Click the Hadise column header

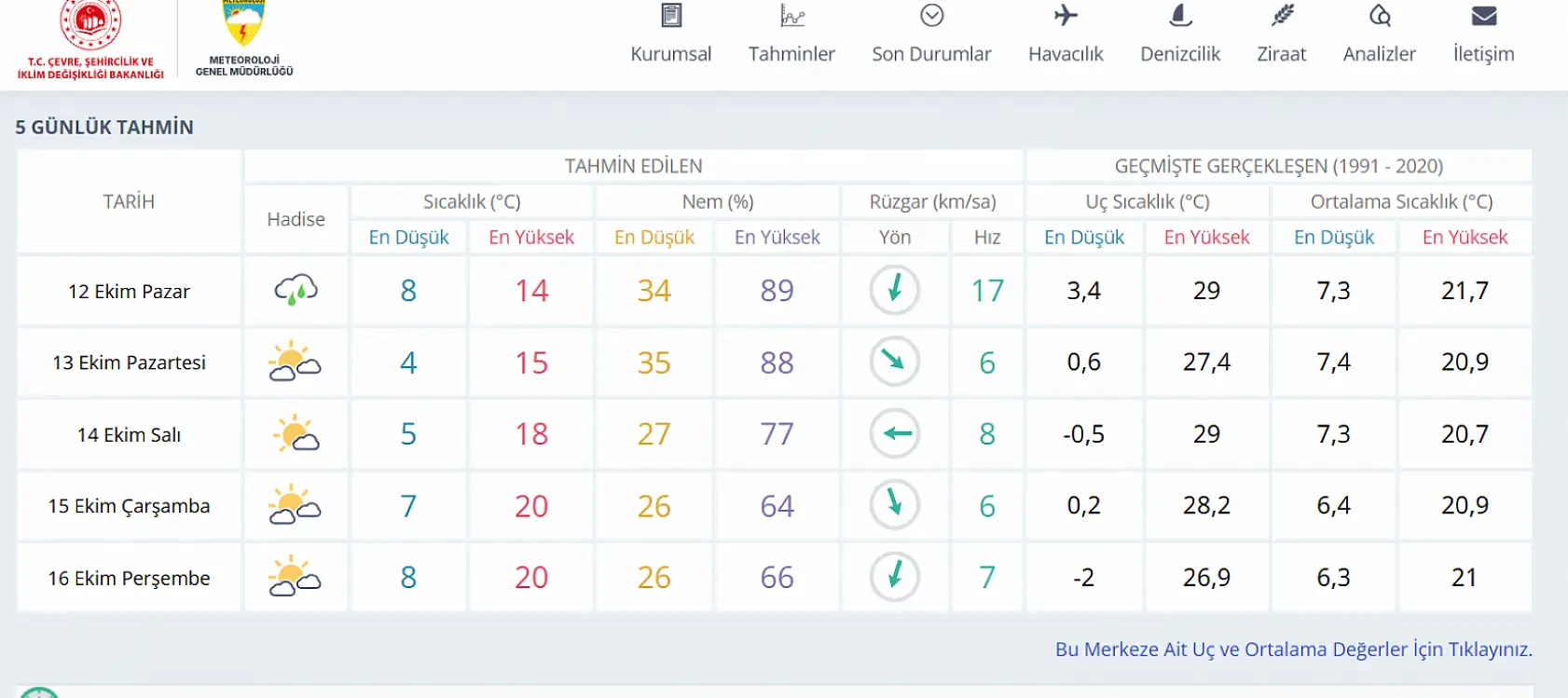pyautogui.click(x=296, y=219)
